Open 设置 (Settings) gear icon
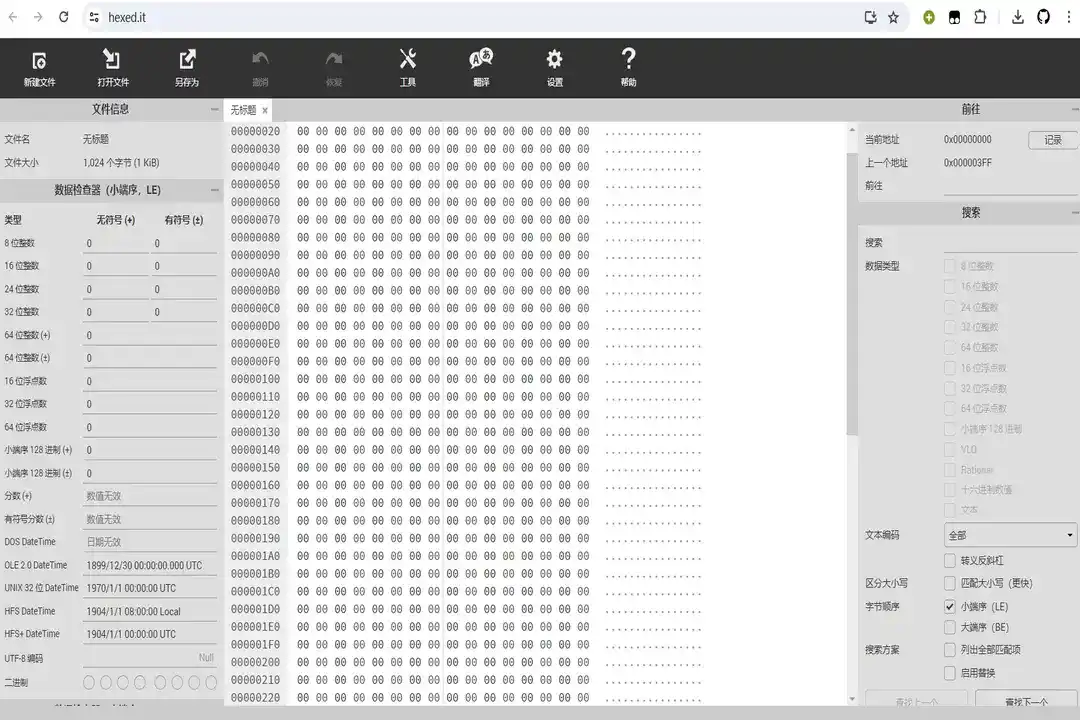This screenshot has height=720, width=1080. point(555,67)
